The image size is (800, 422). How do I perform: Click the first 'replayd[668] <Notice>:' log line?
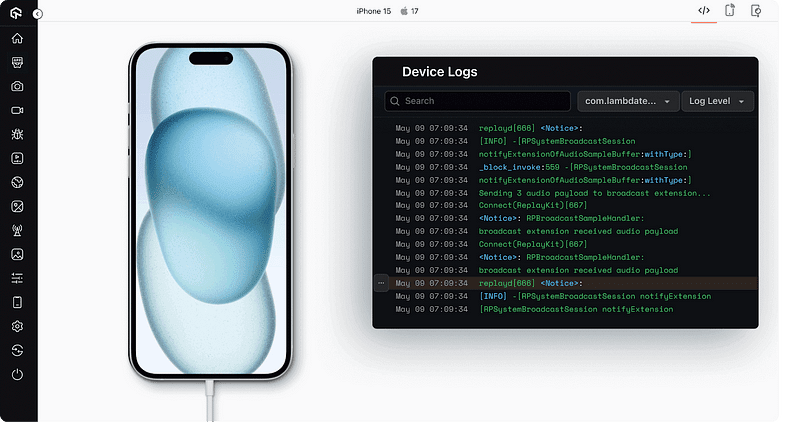pyautogui.click(x=531, y=128)
